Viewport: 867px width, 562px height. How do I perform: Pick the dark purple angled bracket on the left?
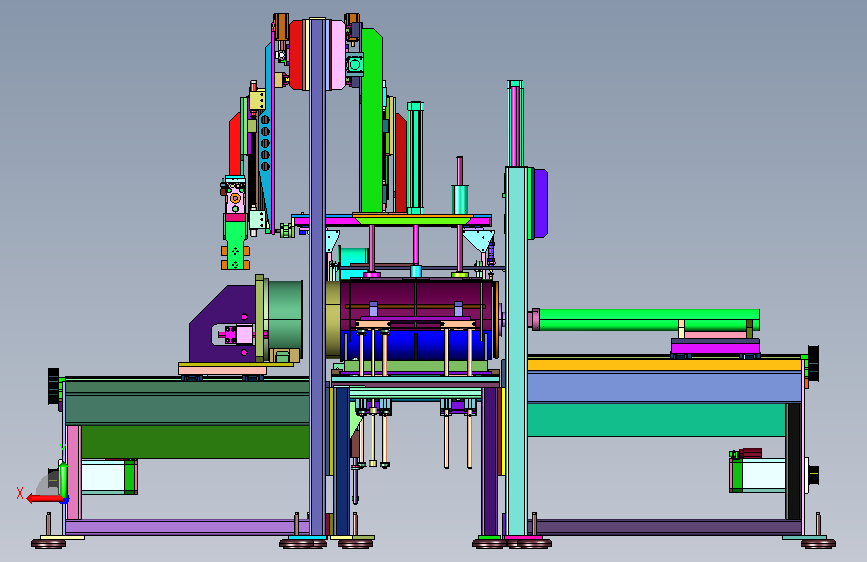221,326
